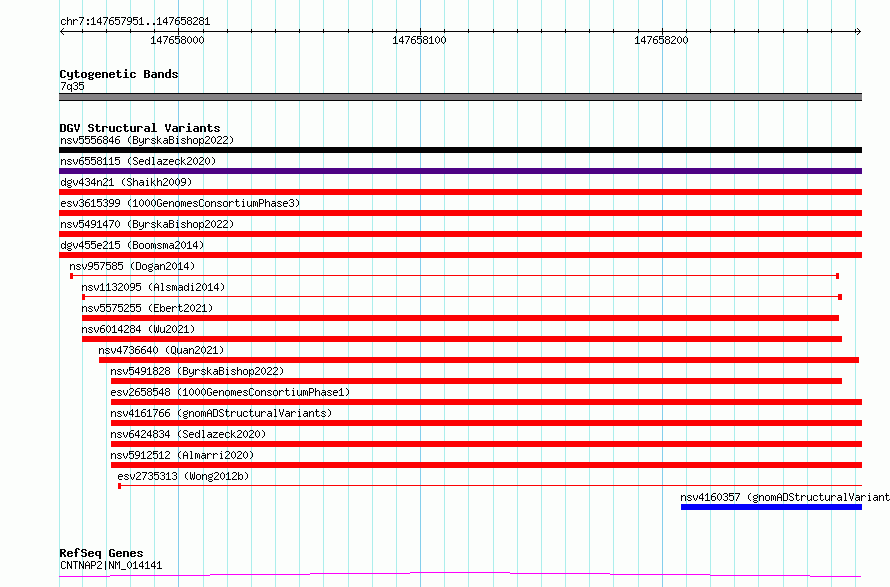This screenshot has width=890, height=587.
Task: Click the nsv4160357 gnomAD variant label
Action: pos(785,497)
